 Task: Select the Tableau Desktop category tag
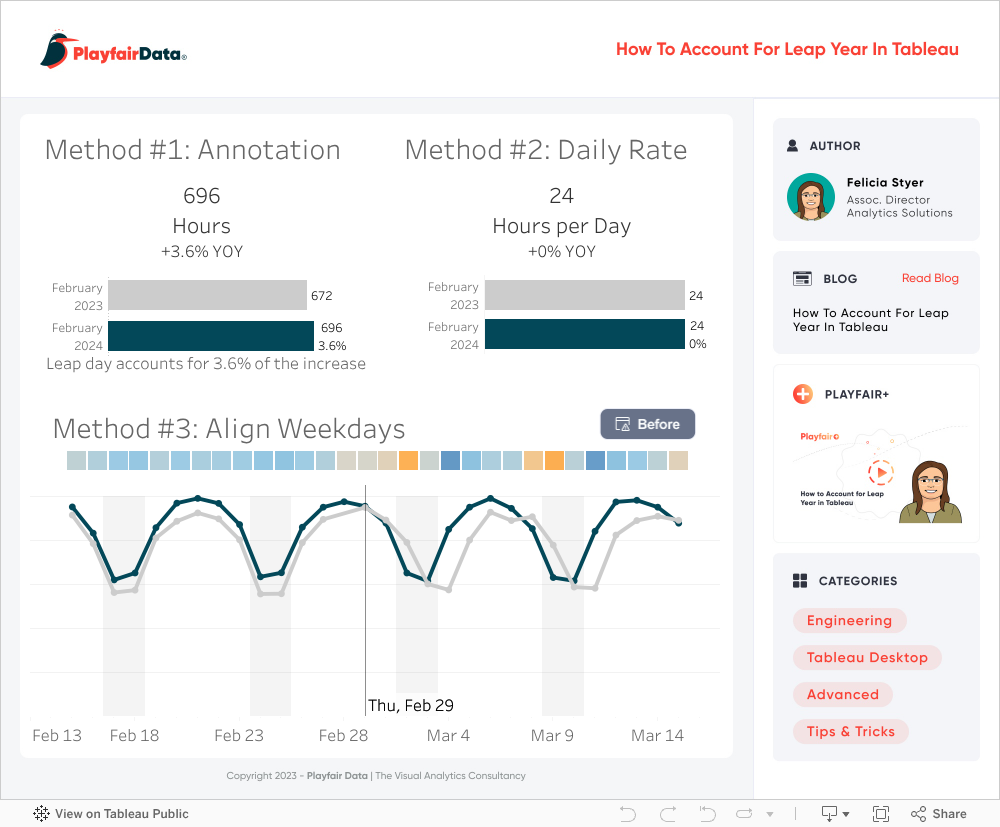coord(867,657)
